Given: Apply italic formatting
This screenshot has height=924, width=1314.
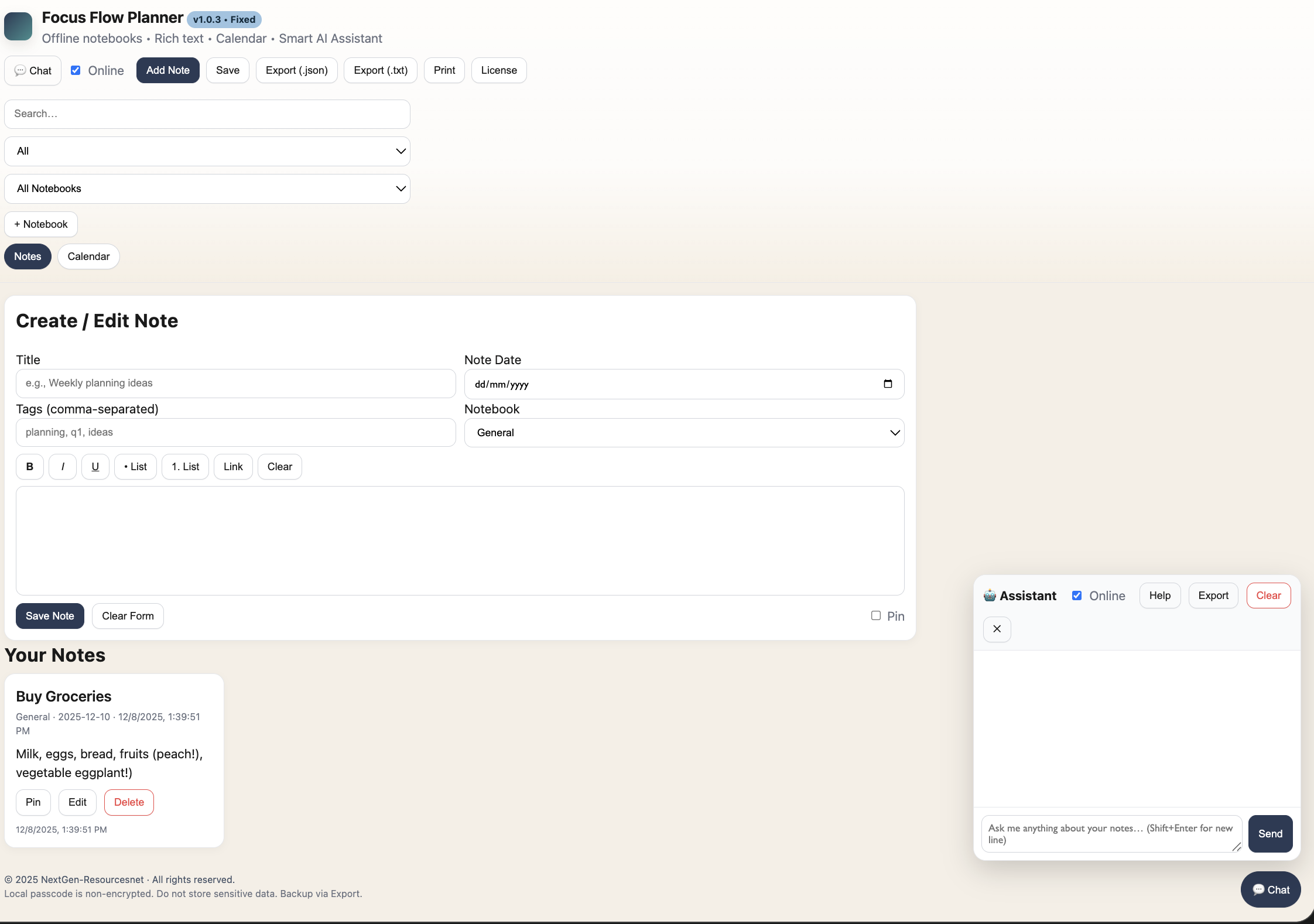Looking at the screenshot, I should 62,466.
